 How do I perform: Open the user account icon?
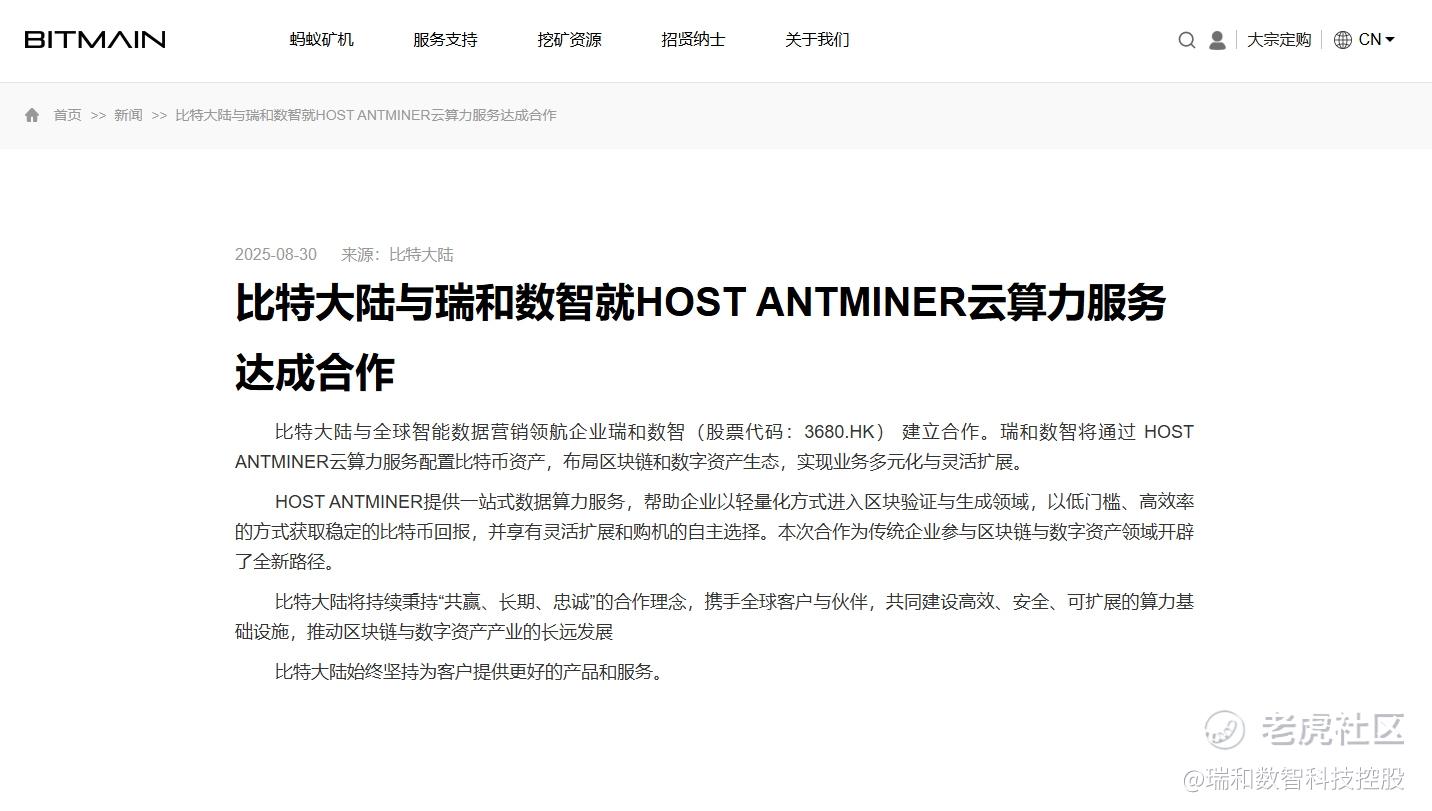(1217, 40)
